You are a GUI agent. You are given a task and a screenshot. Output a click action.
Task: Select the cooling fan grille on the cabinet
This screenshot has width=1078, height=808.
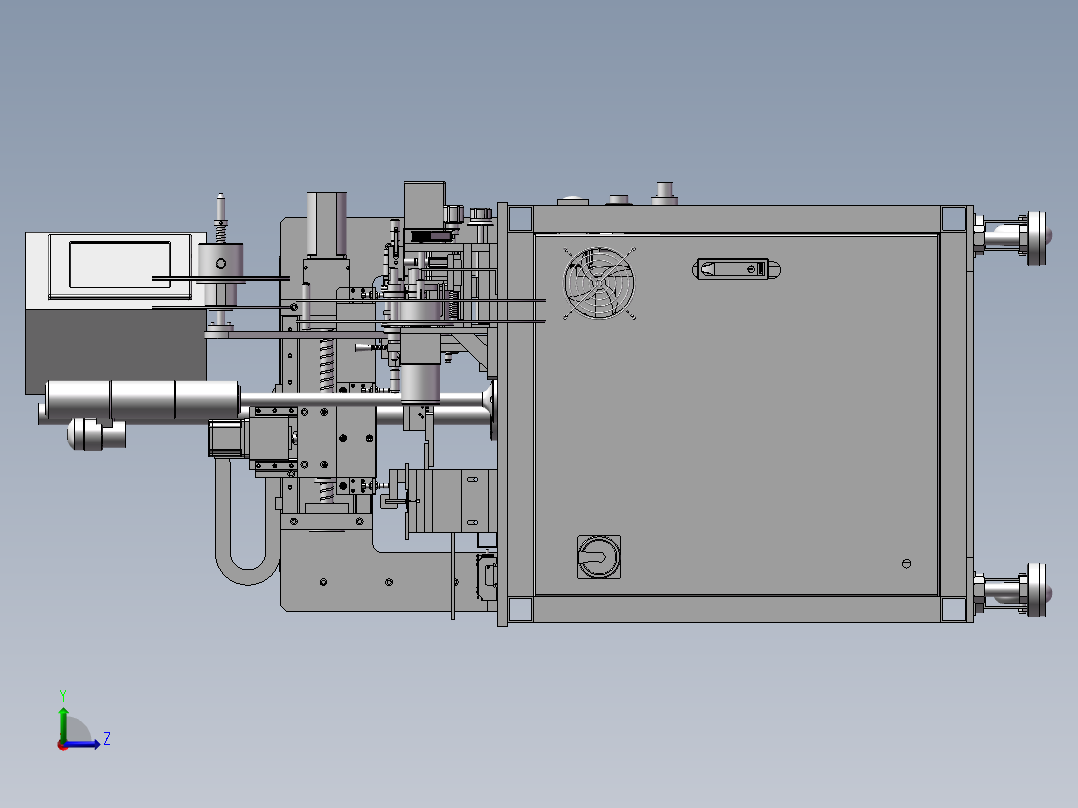pyautogui.click(x=599, y=283)
